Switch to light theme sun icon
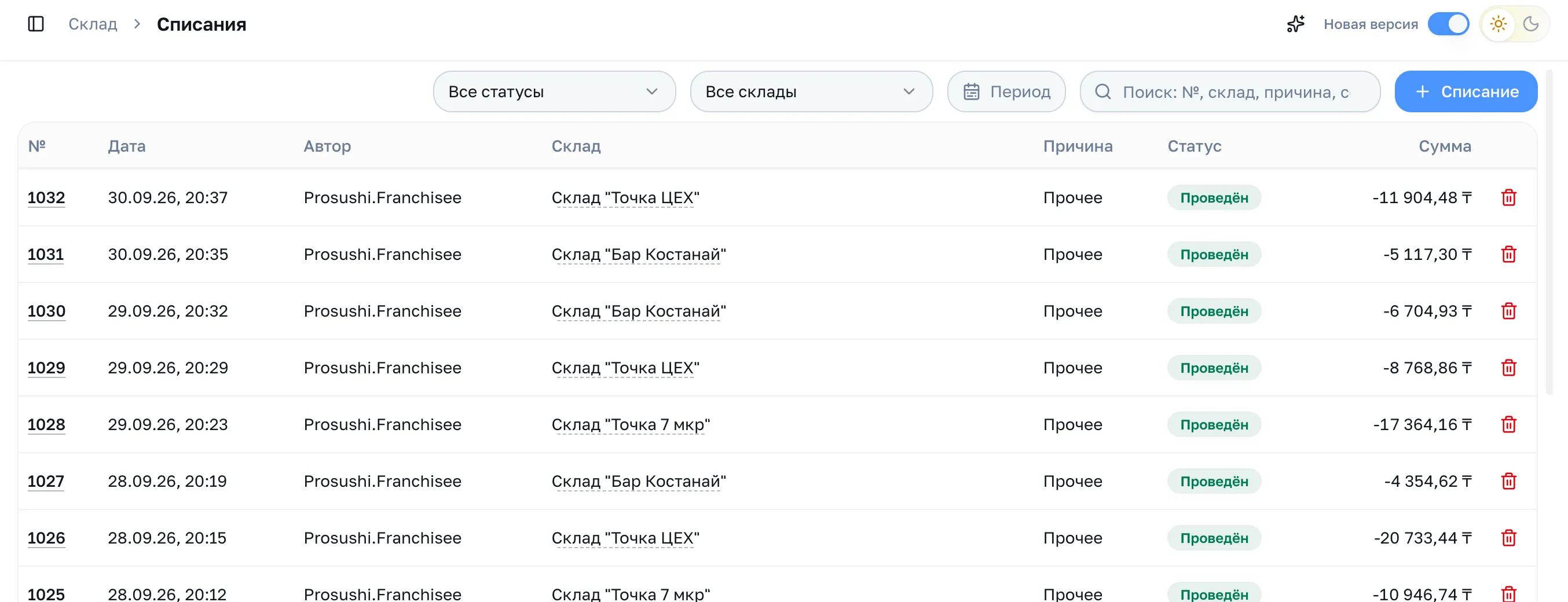This screenshot has width=1568, height=602. (x=1498, y=24)
